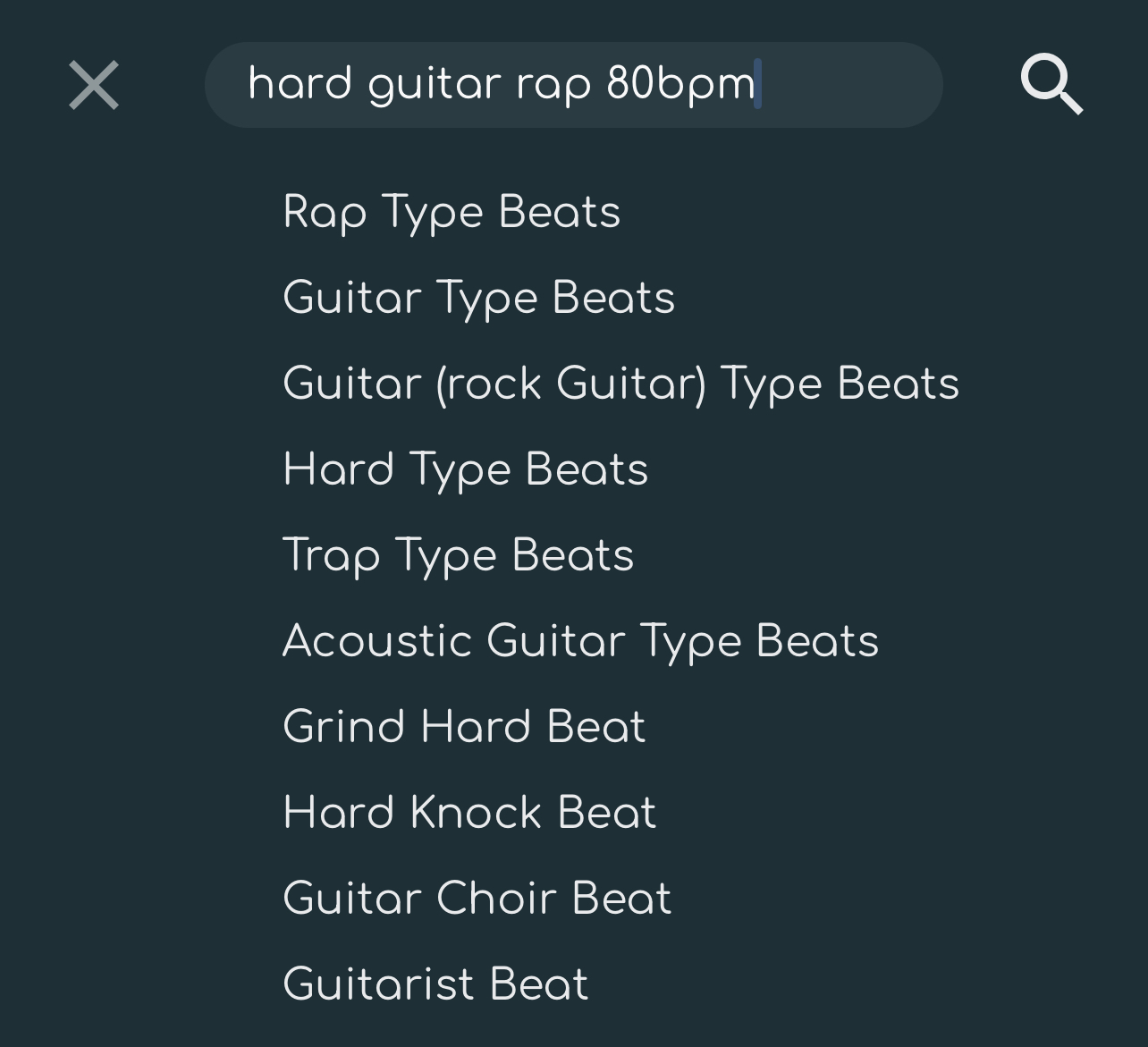Viewport: 1148px width, 1047px height.
Task: Click the word "hard" in the search query
Action: [300, 84]
